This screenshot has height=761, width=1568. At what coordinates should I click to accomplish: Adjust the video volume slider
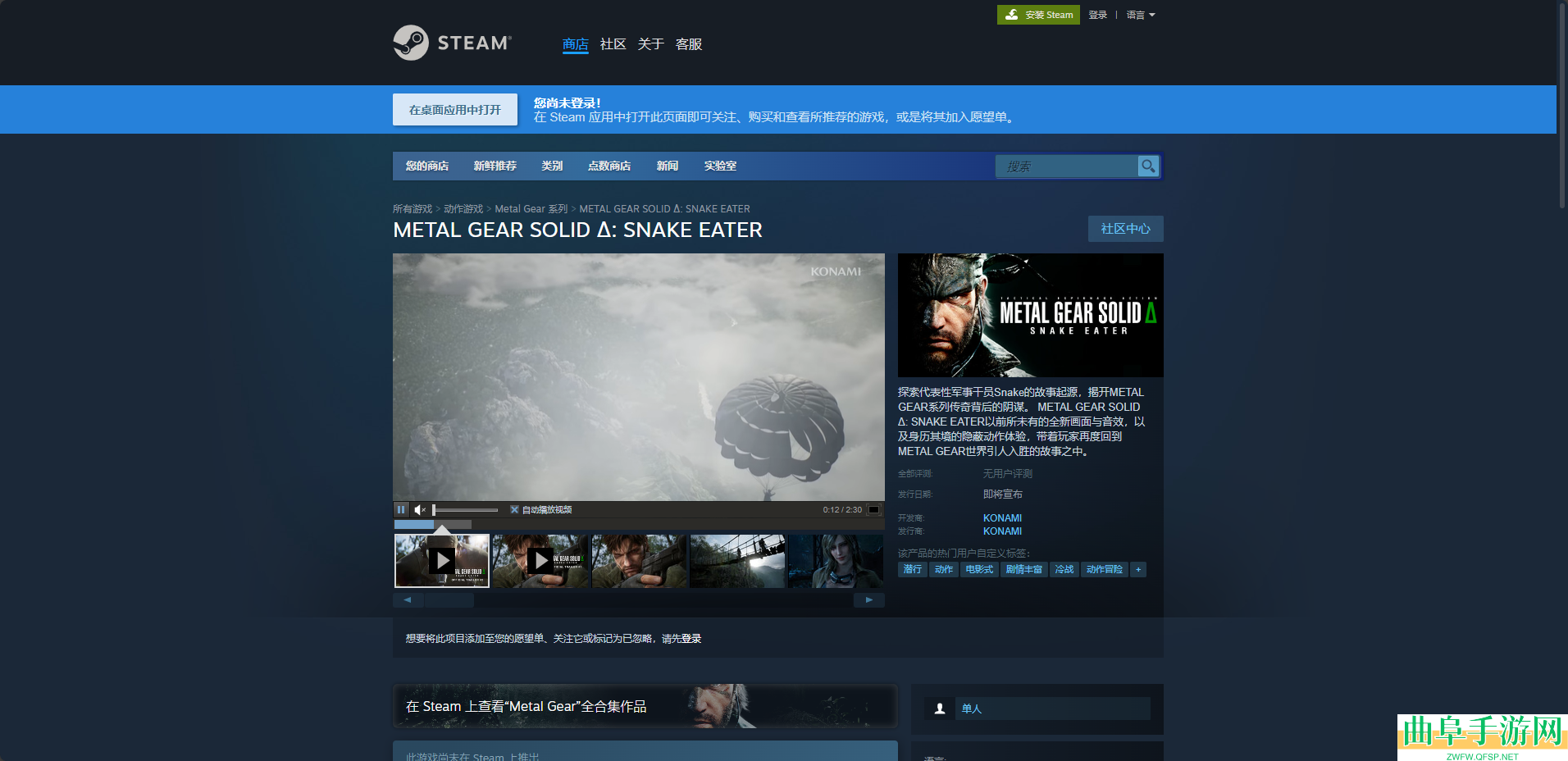click(x=465, y=510)
